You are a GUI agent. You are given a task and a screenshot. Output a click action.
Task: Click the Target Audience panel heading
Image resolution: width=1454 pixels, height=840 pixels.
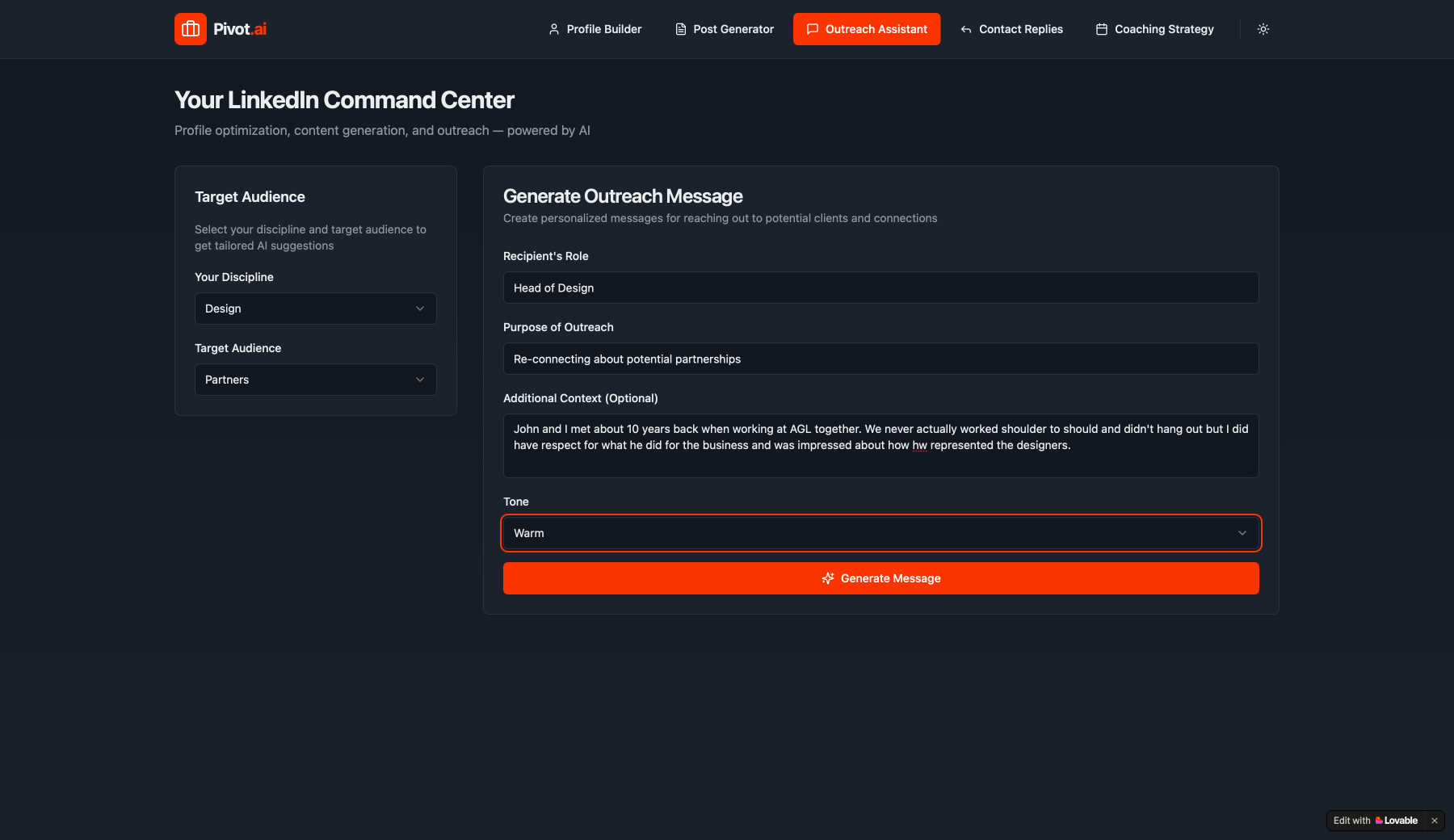(x=250, y=197)
